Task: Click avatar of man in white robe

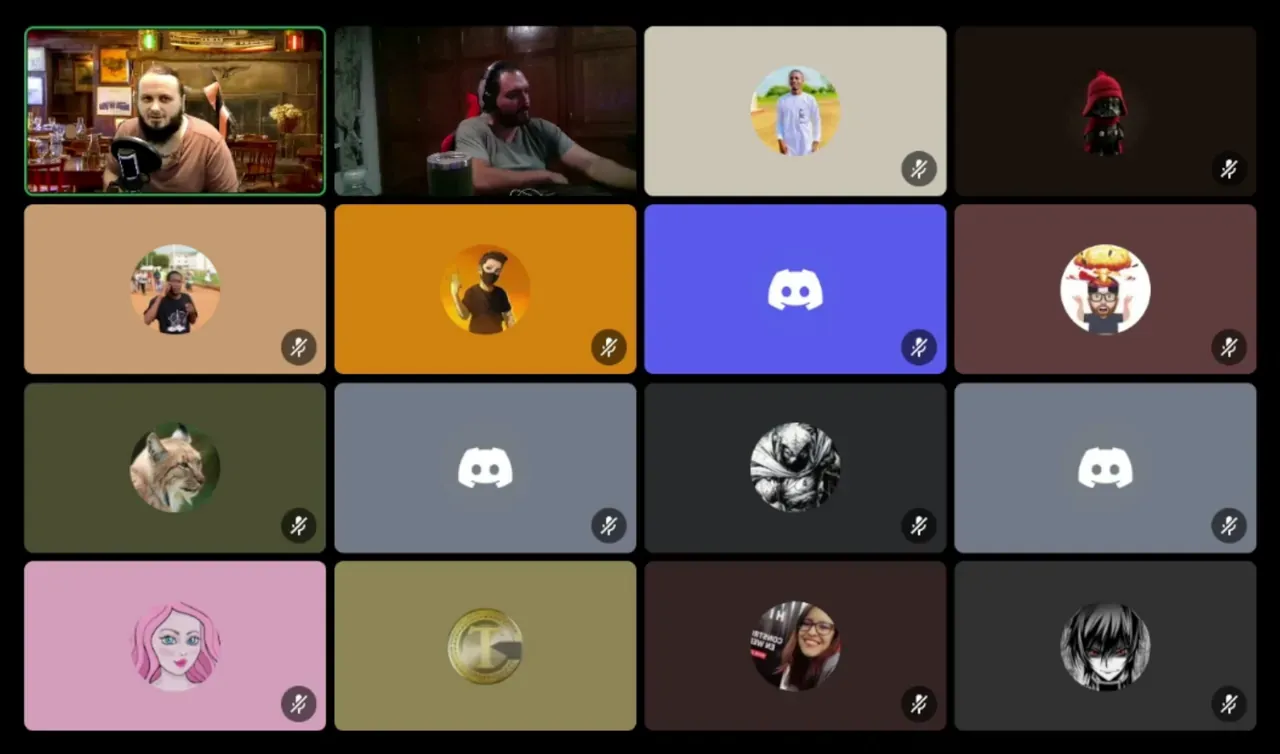Action: [795, 111]
